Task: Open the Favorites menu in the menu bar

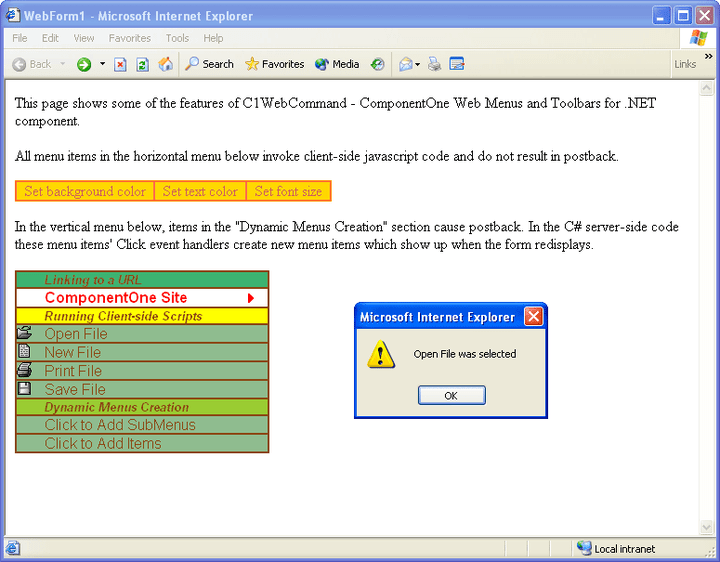Action: (x=129, y=38)
